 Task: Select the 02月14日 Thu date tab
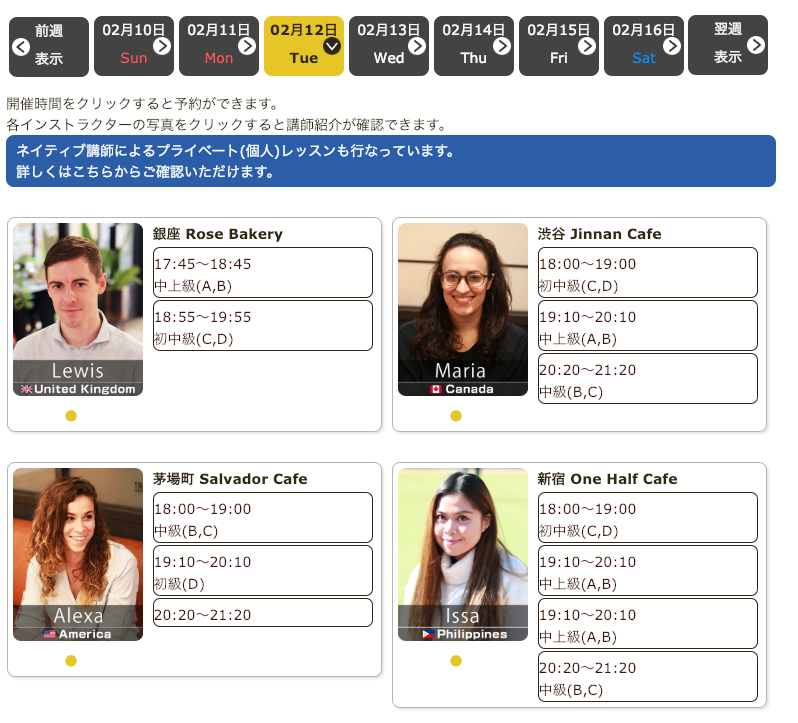coord(473,46)
